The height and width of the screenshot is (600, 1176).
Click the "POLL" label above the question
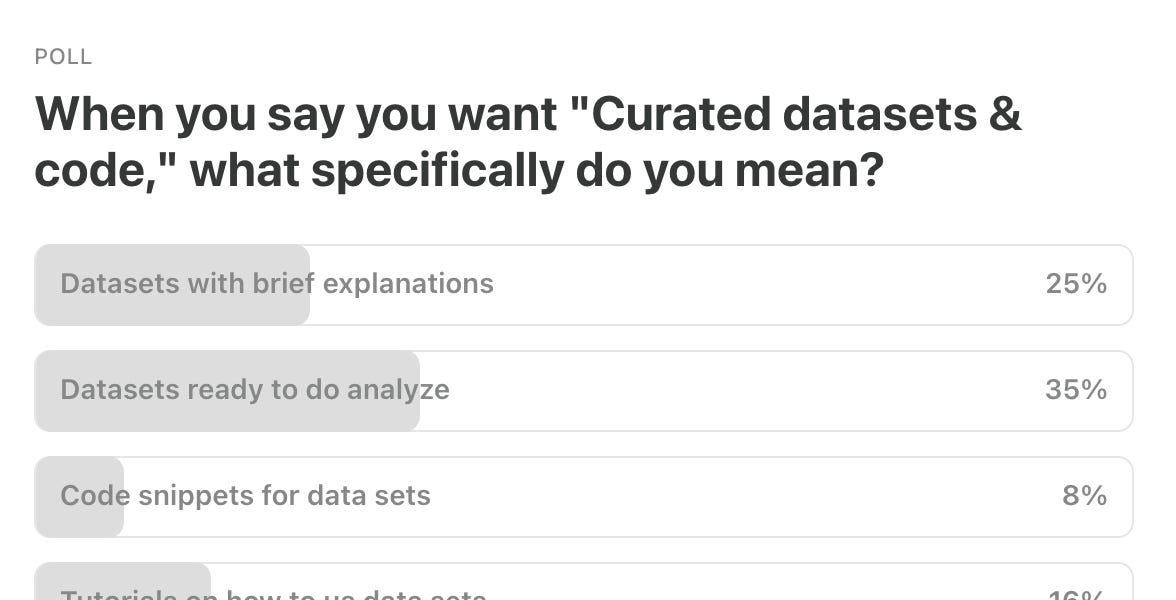[62, 57]
